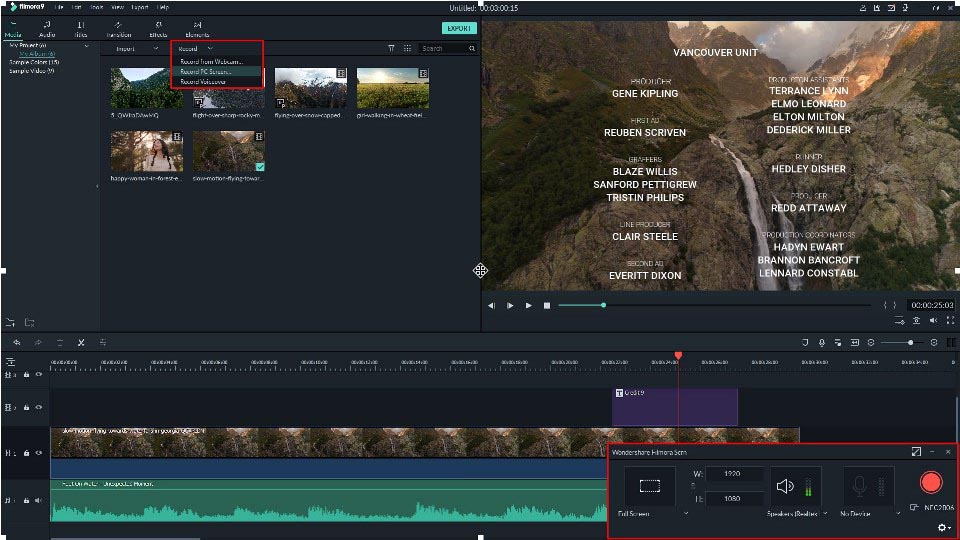960x540 pixels.
Task: Click the red playhead marker on the timeline ruler
Action: click(678, 356)
